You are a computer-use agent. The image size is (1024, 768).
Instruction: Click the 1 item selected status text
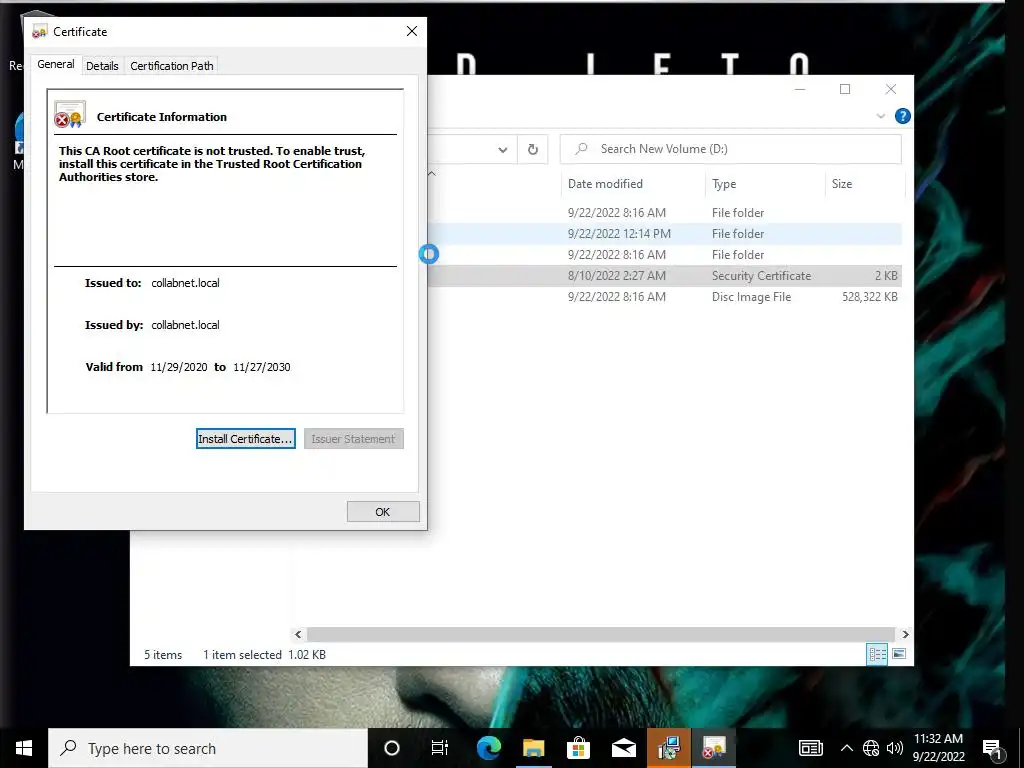click(x=242, y=655)
